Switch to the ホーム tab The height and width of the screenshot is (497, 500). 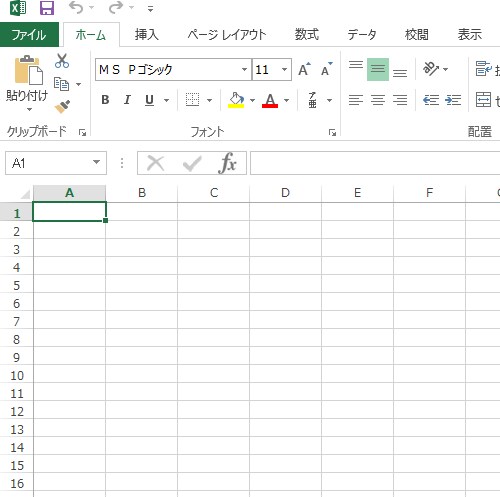91,35
